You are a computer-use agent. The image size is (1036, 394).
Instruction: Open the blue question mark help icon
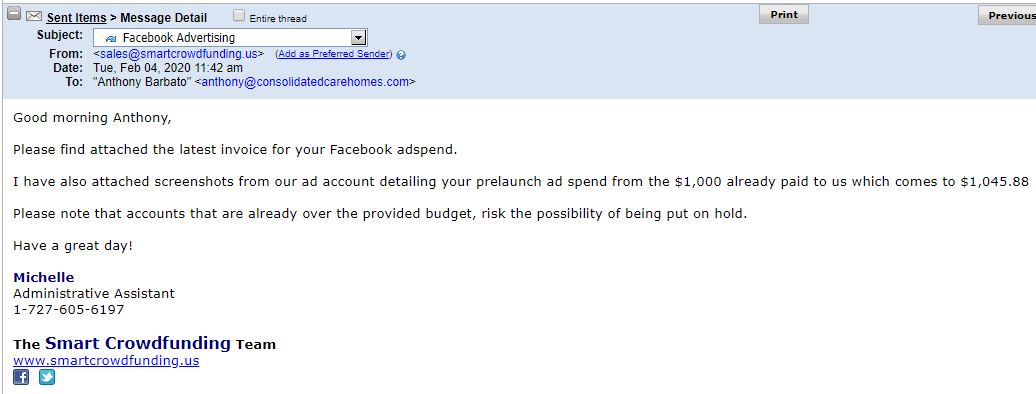pyautogui.click(x=401, y=55)
